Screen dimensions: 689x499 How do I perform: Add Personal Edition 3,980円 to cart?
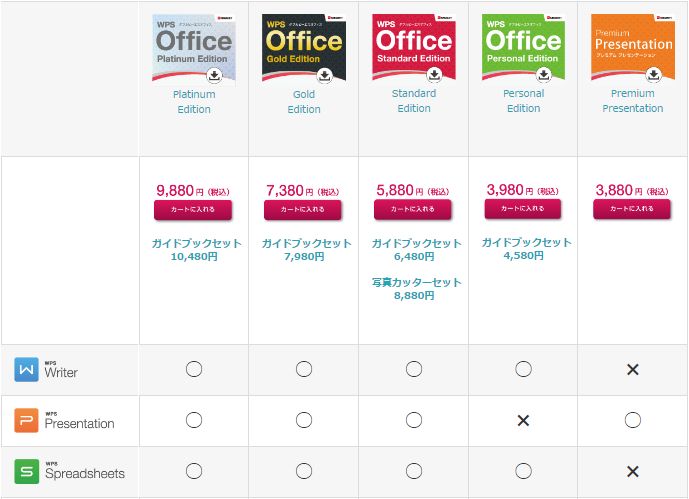522,209
